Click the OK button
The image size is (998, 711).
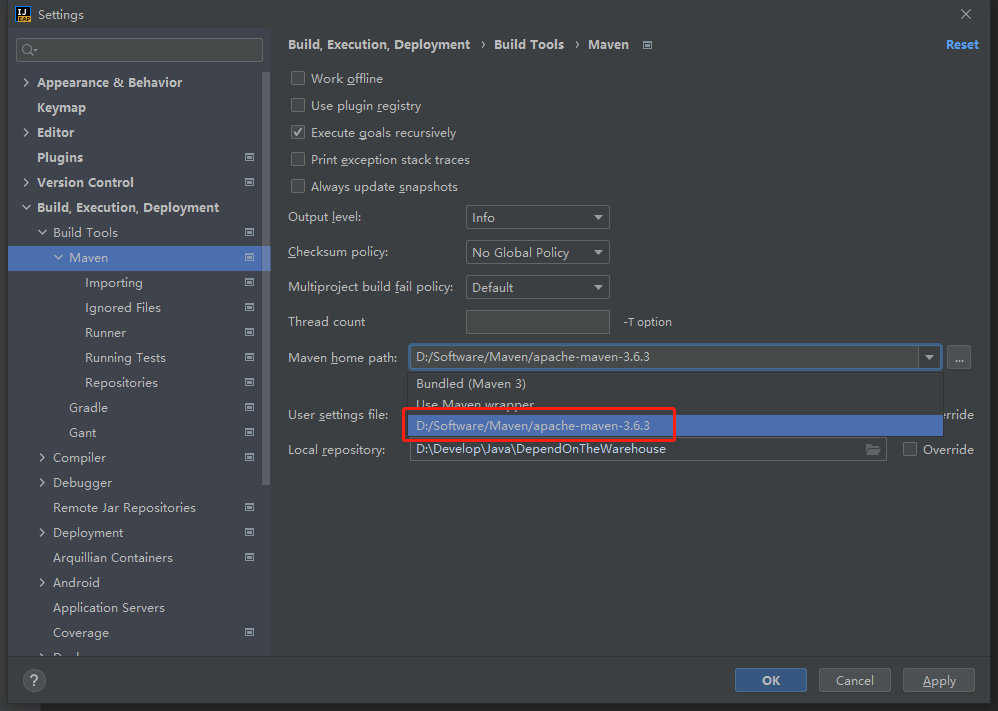[x=771, y=680]
